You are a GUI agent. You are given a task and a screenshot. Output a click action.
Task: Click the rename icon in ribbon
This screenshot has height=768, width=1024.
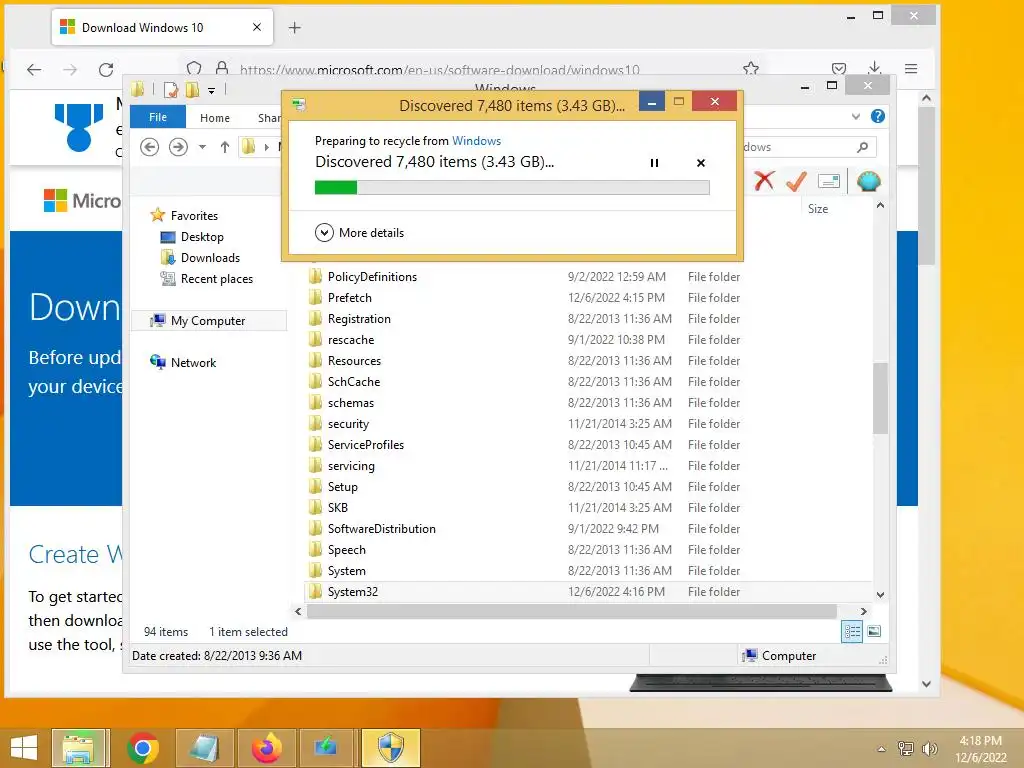pos(829,181)
